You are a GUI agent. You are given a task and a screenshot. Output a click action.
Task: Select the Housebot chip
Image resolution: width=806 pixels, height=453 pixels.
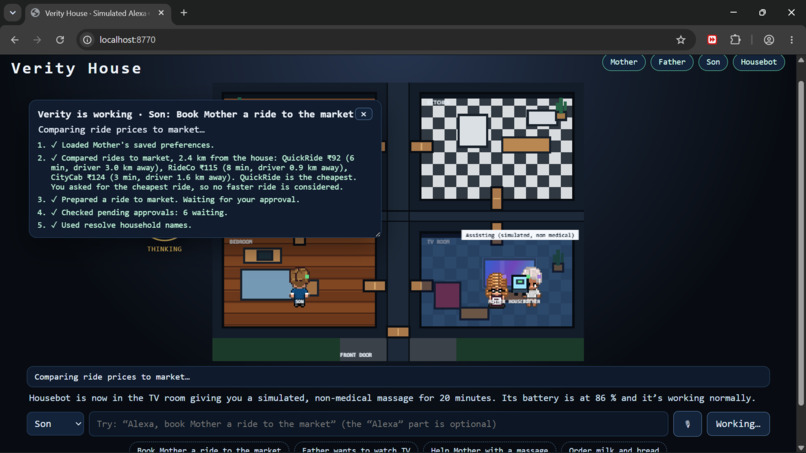tap(758, 62)
